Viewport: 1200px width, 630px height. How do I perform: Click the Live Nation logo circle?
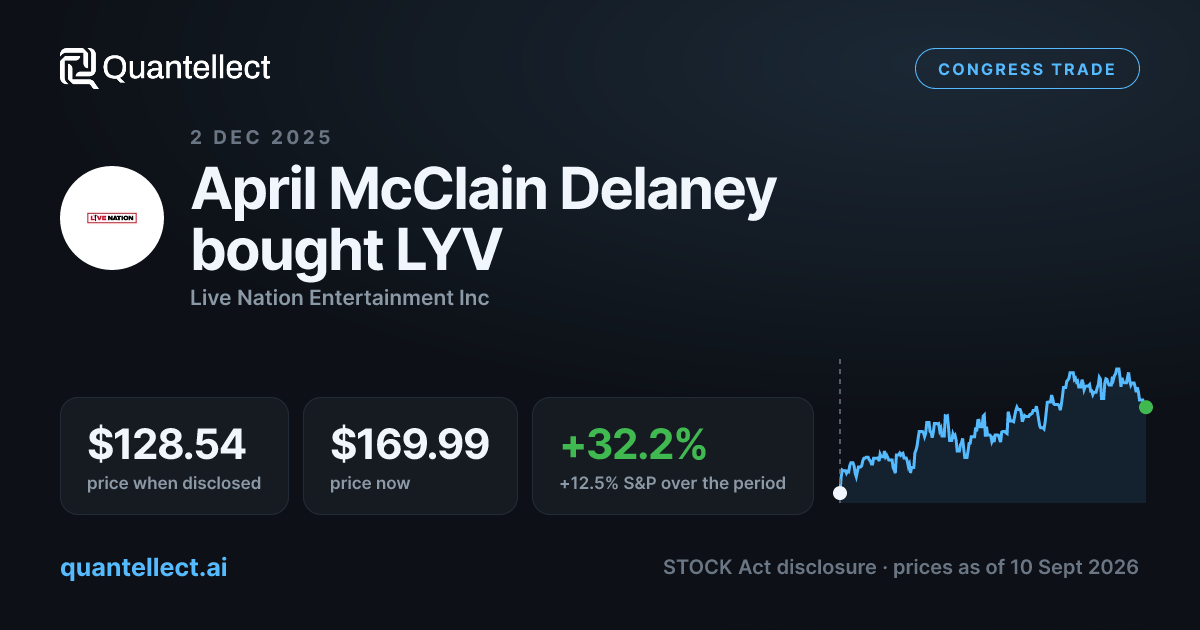[x=112, y=218]
